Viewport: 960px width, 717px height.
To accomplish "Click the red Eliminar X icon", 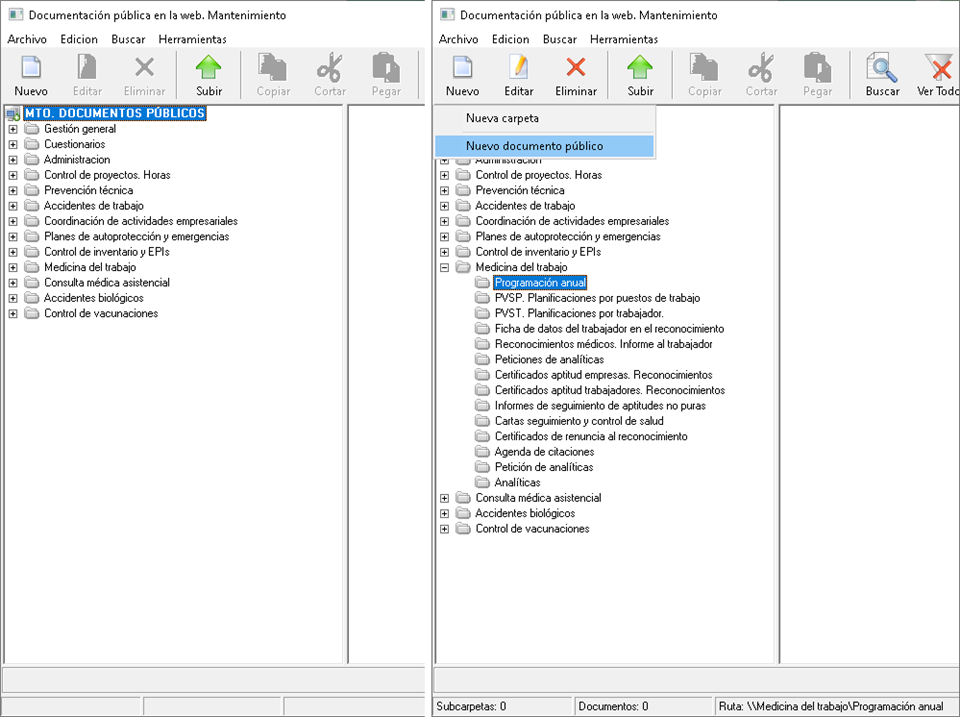I will 576,69.
